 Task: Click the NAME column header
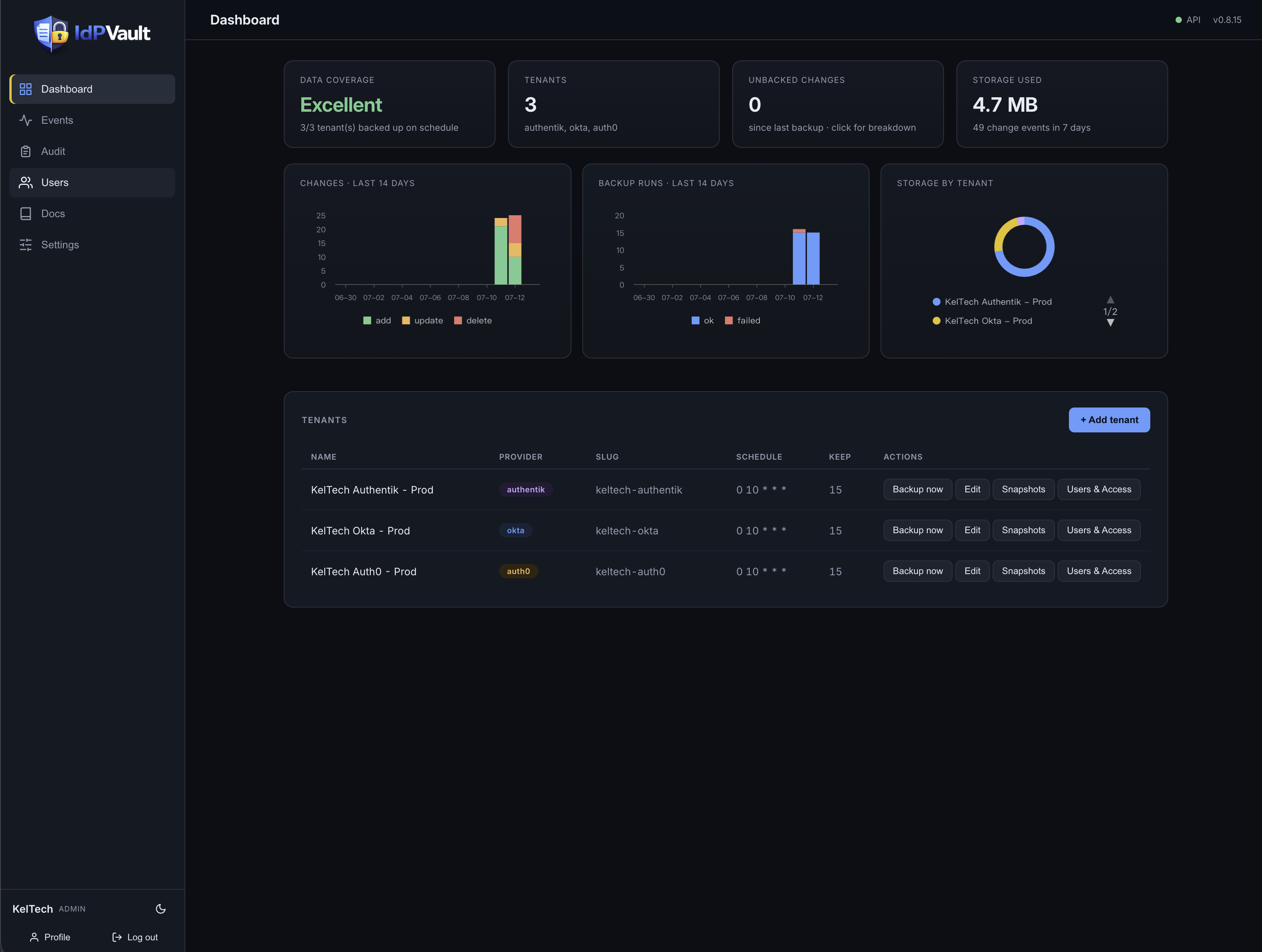(x=323, y=457)
